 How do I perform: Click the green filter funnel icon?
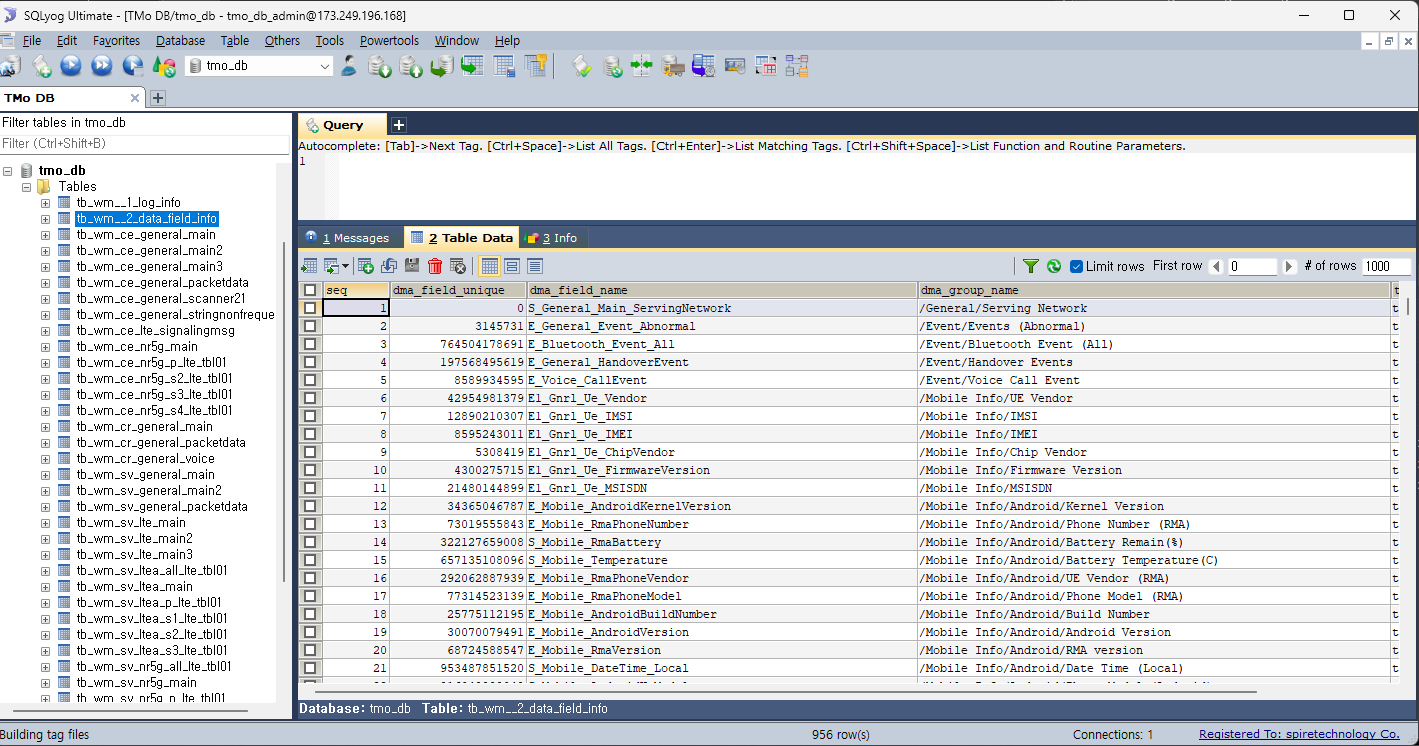tap(1030, 266)
